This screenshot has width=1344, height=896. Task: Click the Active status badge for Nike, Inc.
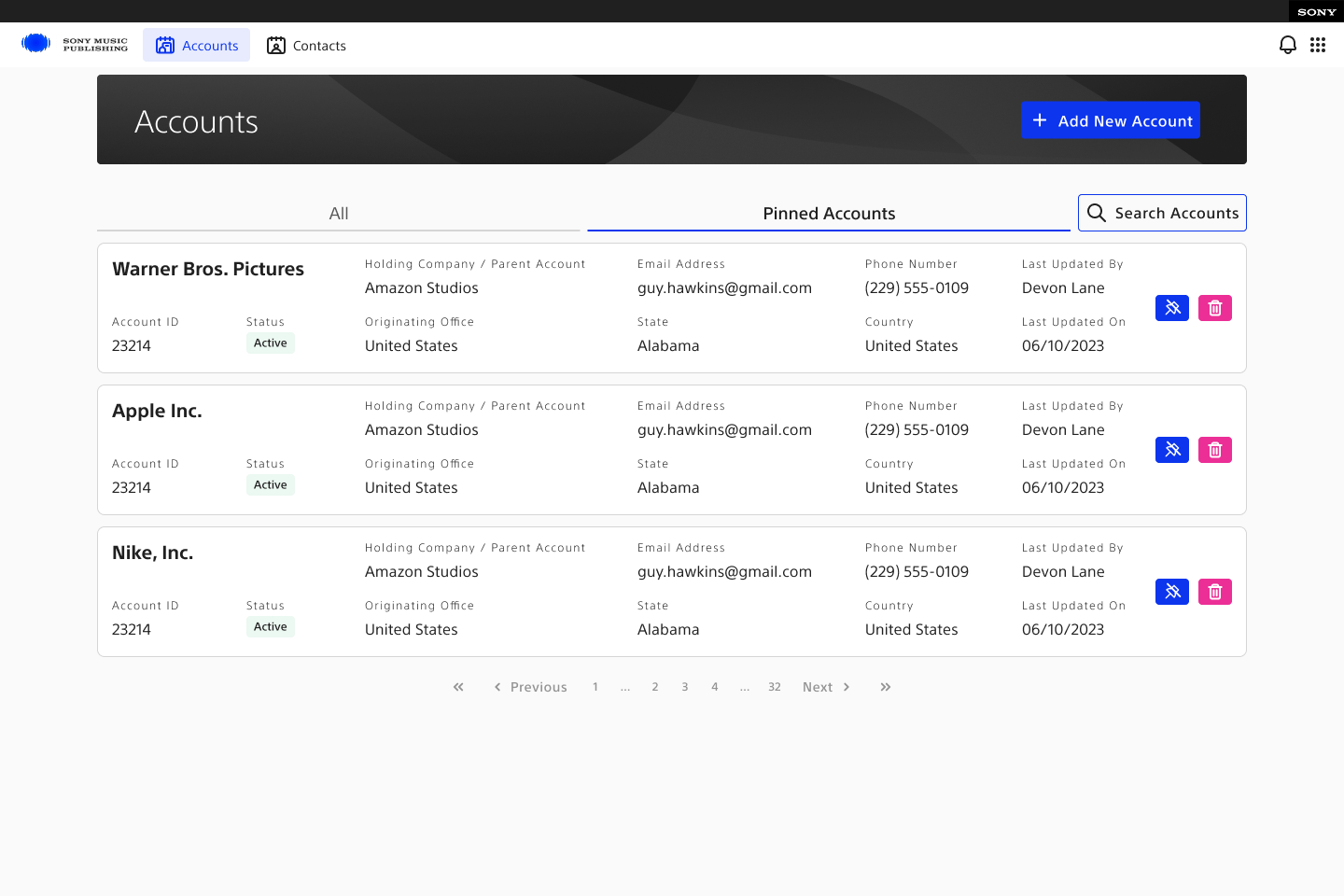pos(271,627)
